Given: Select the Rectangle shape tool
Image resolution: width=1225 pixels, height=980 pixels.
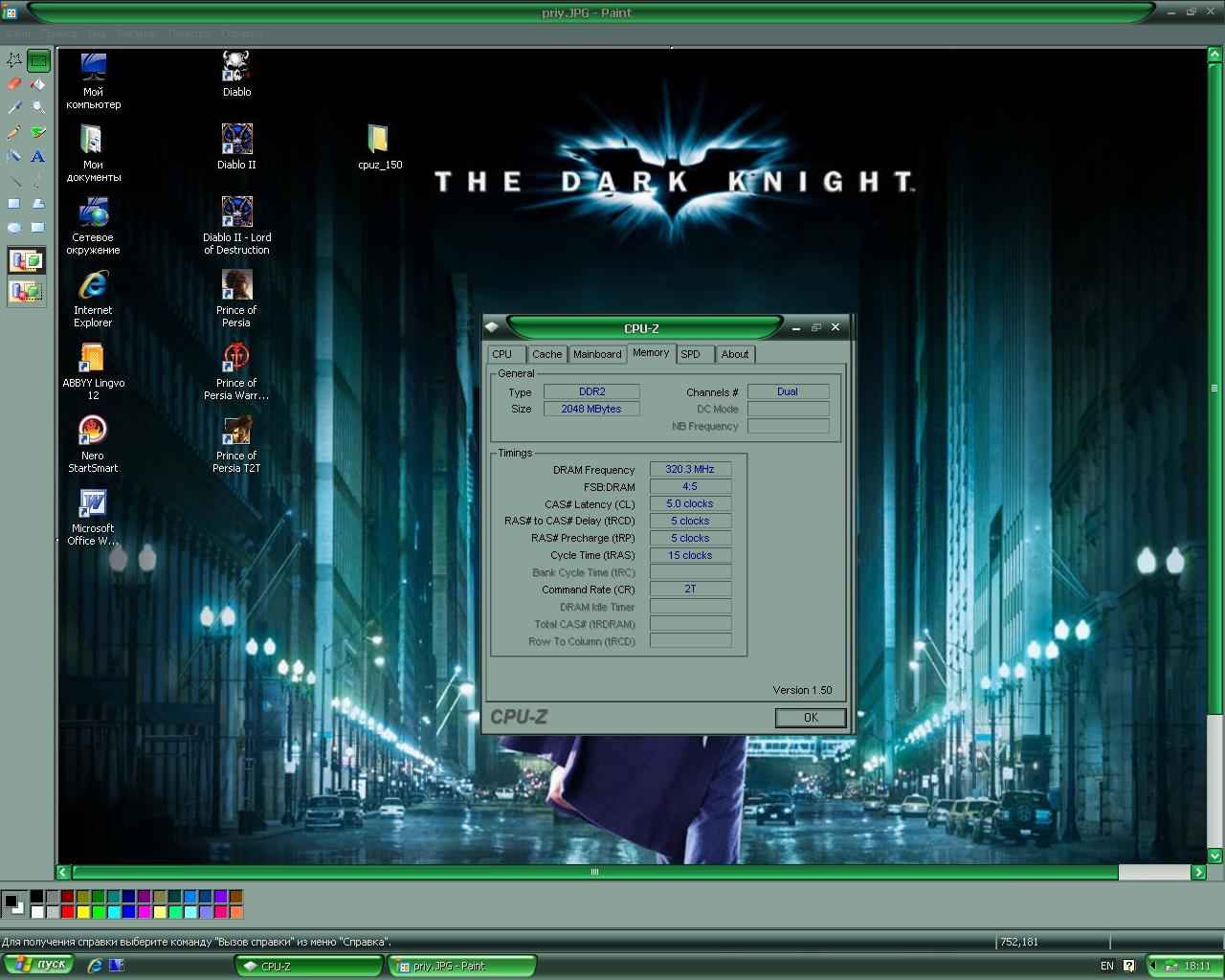Looking at the screenshot, I should coord(14,204).
